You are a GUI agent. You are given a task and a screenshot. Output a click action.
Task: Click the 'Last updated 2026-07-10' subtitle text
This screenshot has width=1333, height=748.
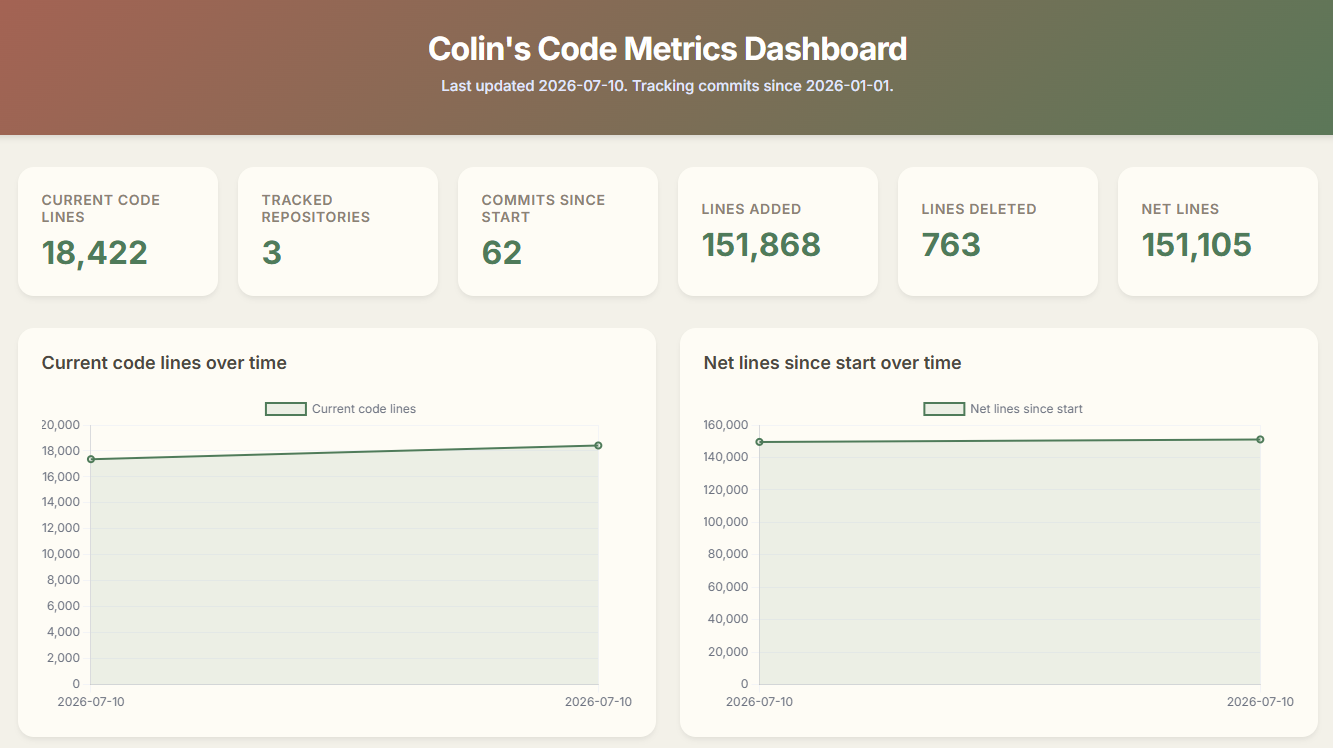point(534,86)
